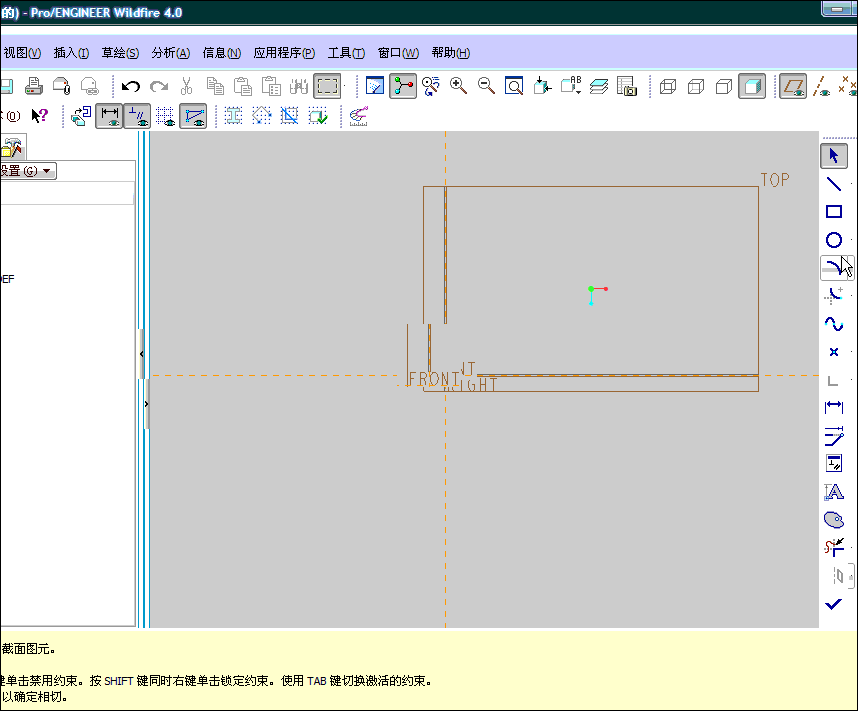Click the Zoom In magnifier
This screenshot has height=711, width=858.
coord(458,86)
